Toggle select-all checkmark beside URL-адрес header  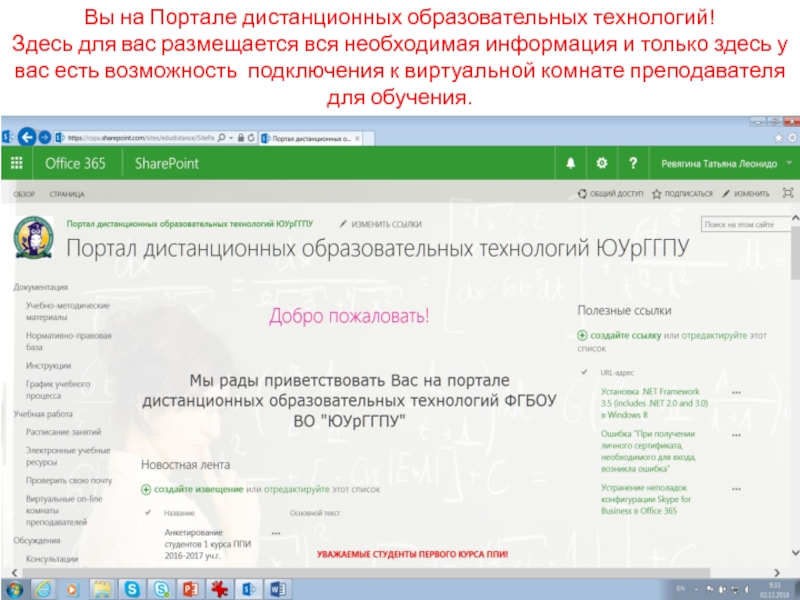click(x=583, y=372)
